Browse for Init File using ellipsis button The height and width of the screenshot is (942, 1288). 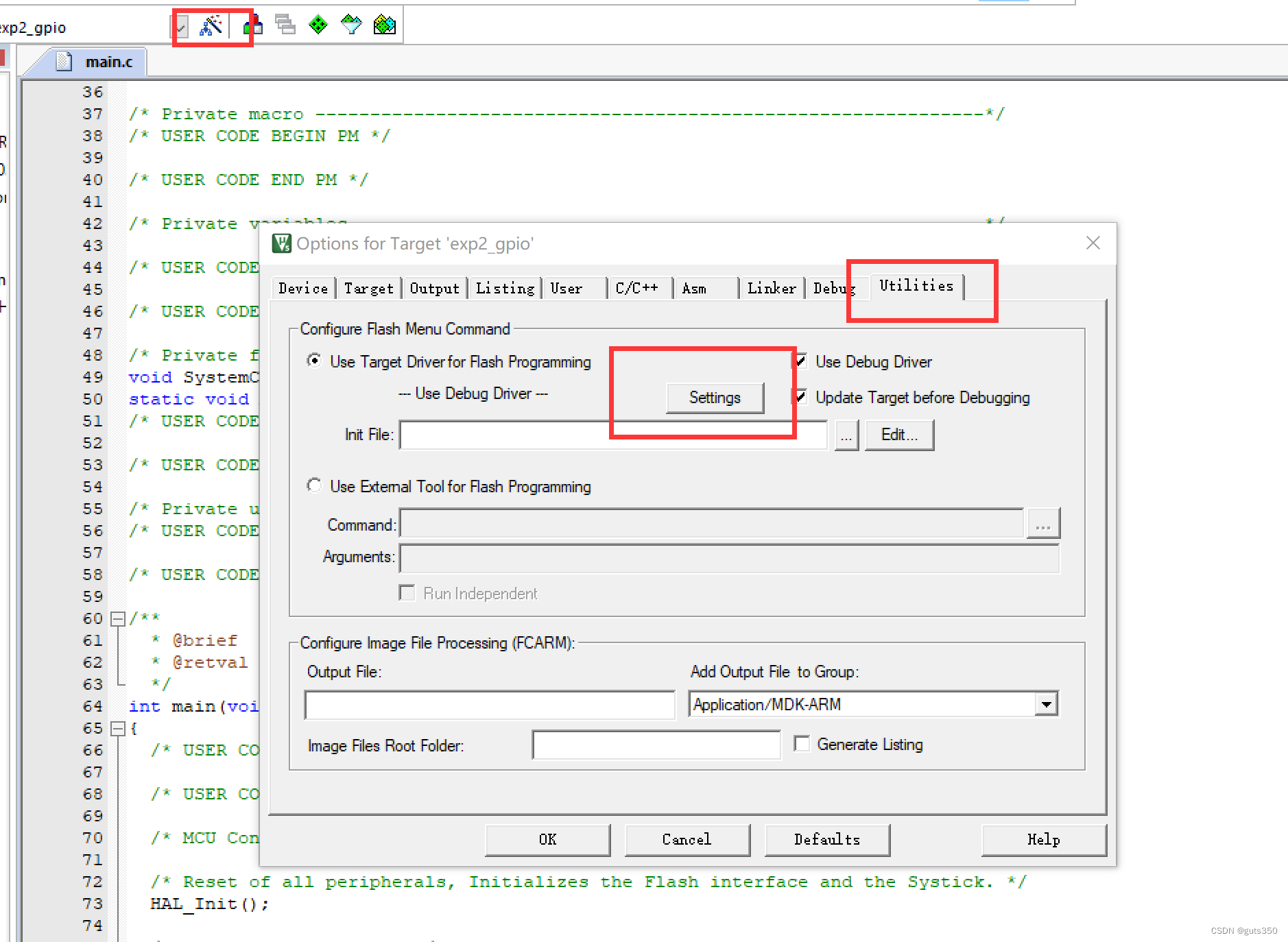846,435
